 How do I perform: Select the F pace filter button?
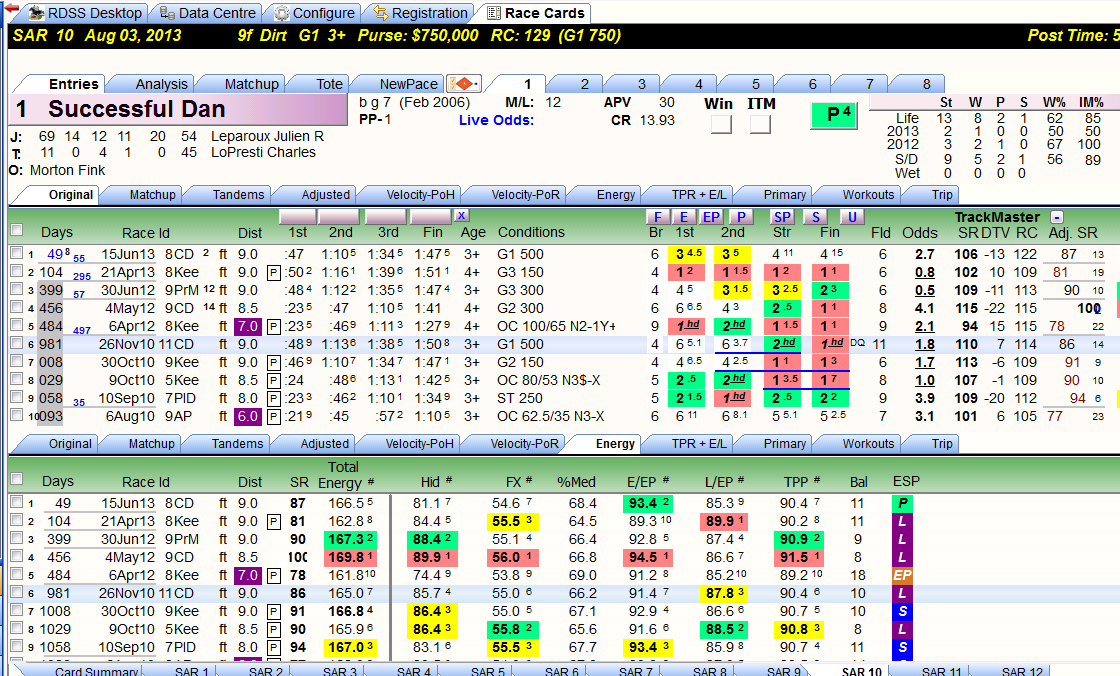pyautogui.click(x=657, y=217)
